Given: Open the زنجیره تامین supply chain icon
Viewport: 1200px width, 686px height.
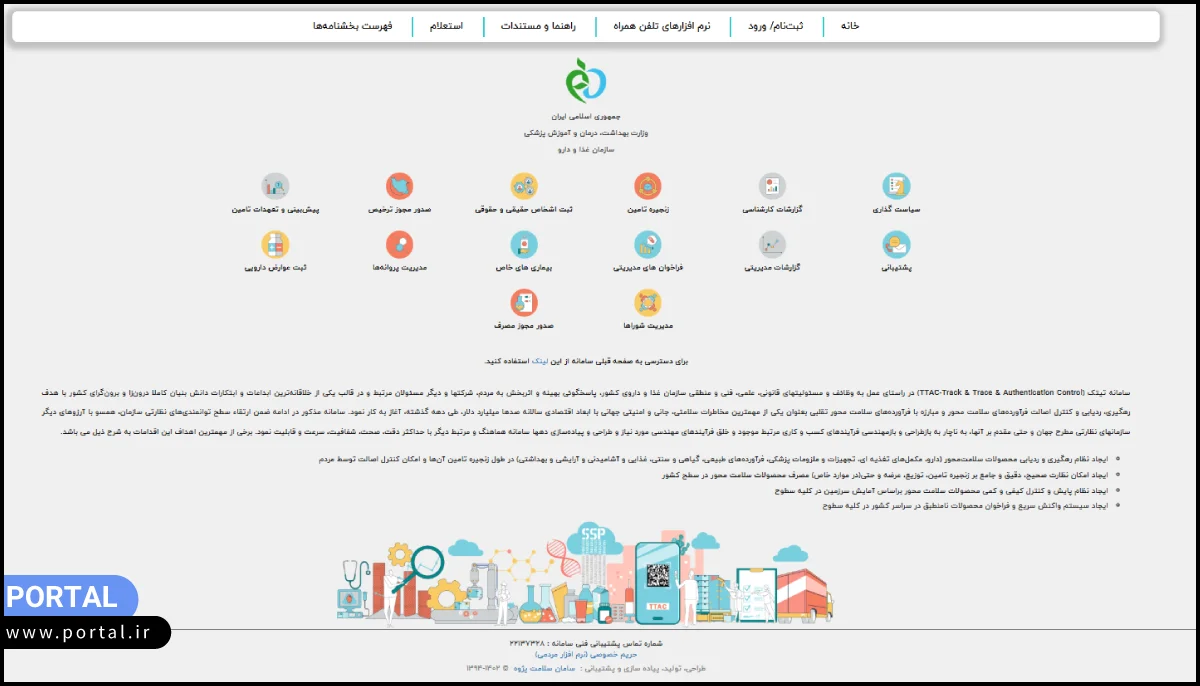Looking at the screenshot, I should click(x=648, y=187).
